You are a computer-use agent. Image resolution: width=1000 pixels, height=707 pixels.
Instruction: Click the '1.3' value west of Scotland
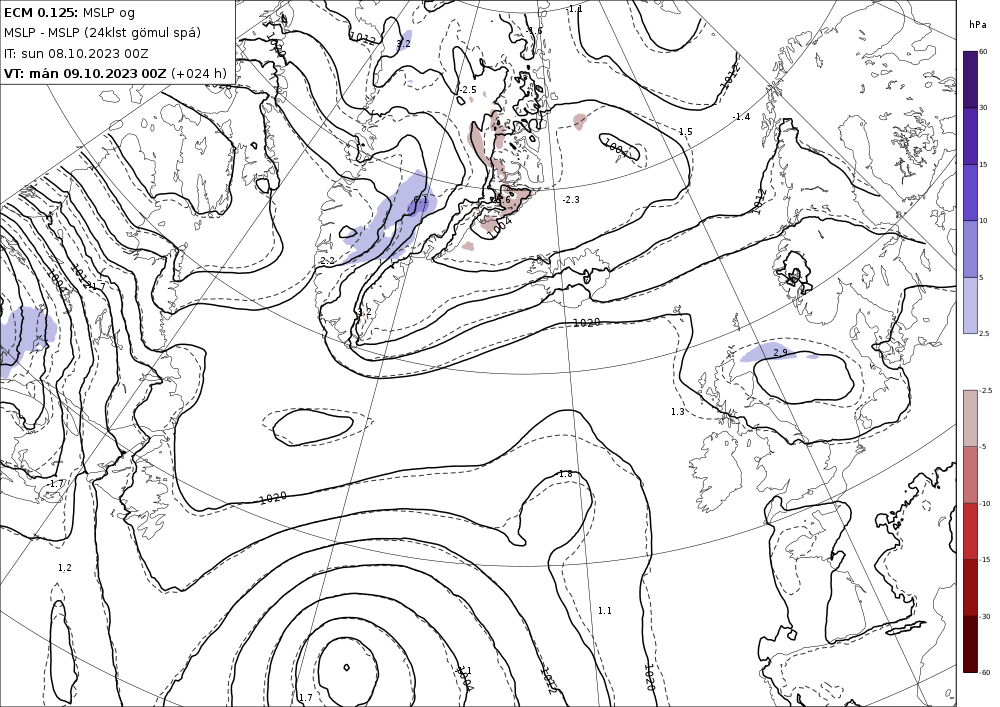(x=677, y=412)
